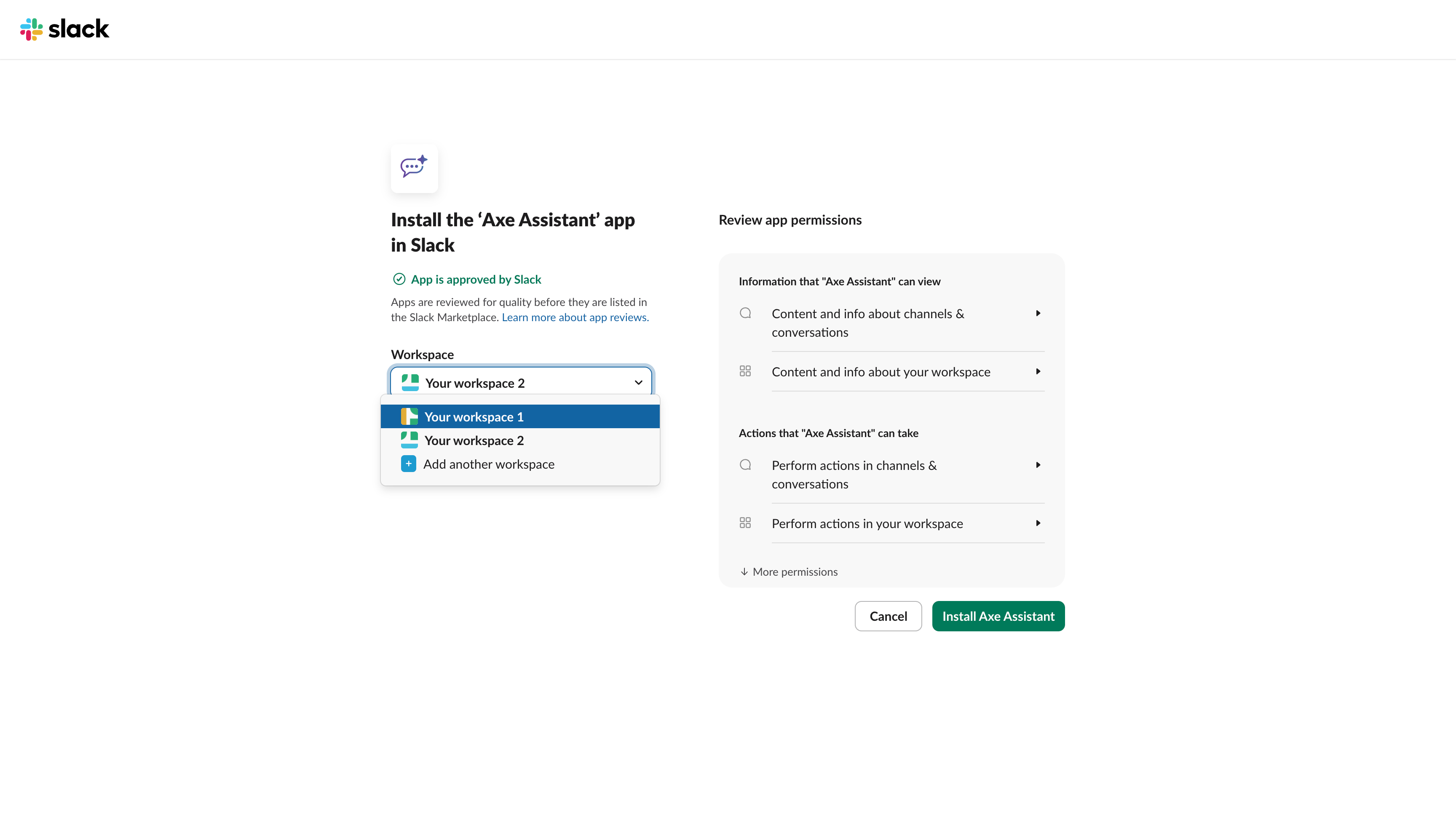Expand Perform actions in your workspace
This screenshot has width=1456, height=837.
click(1038, 524)
